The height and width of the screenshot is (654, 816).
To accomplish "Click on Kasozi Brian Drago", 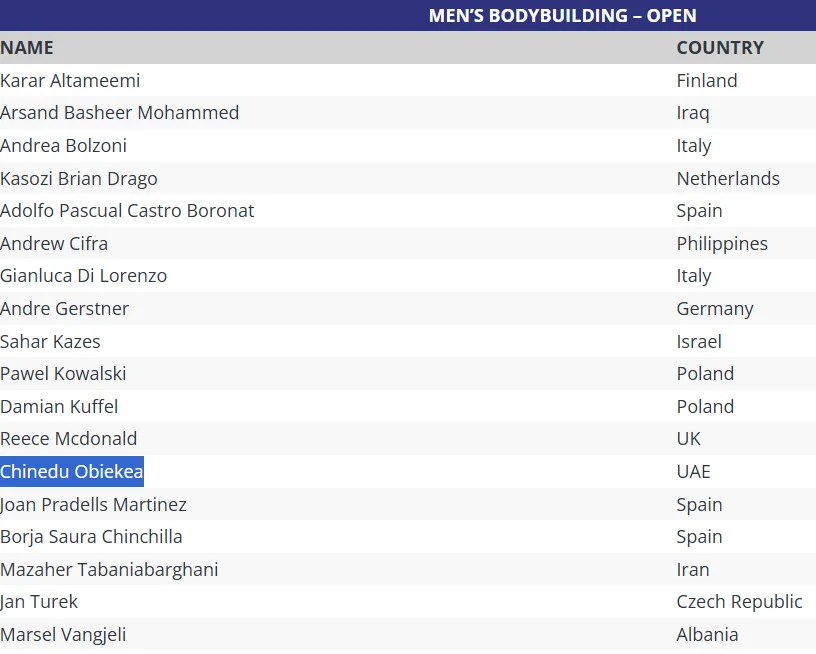I will click(79, 178).
